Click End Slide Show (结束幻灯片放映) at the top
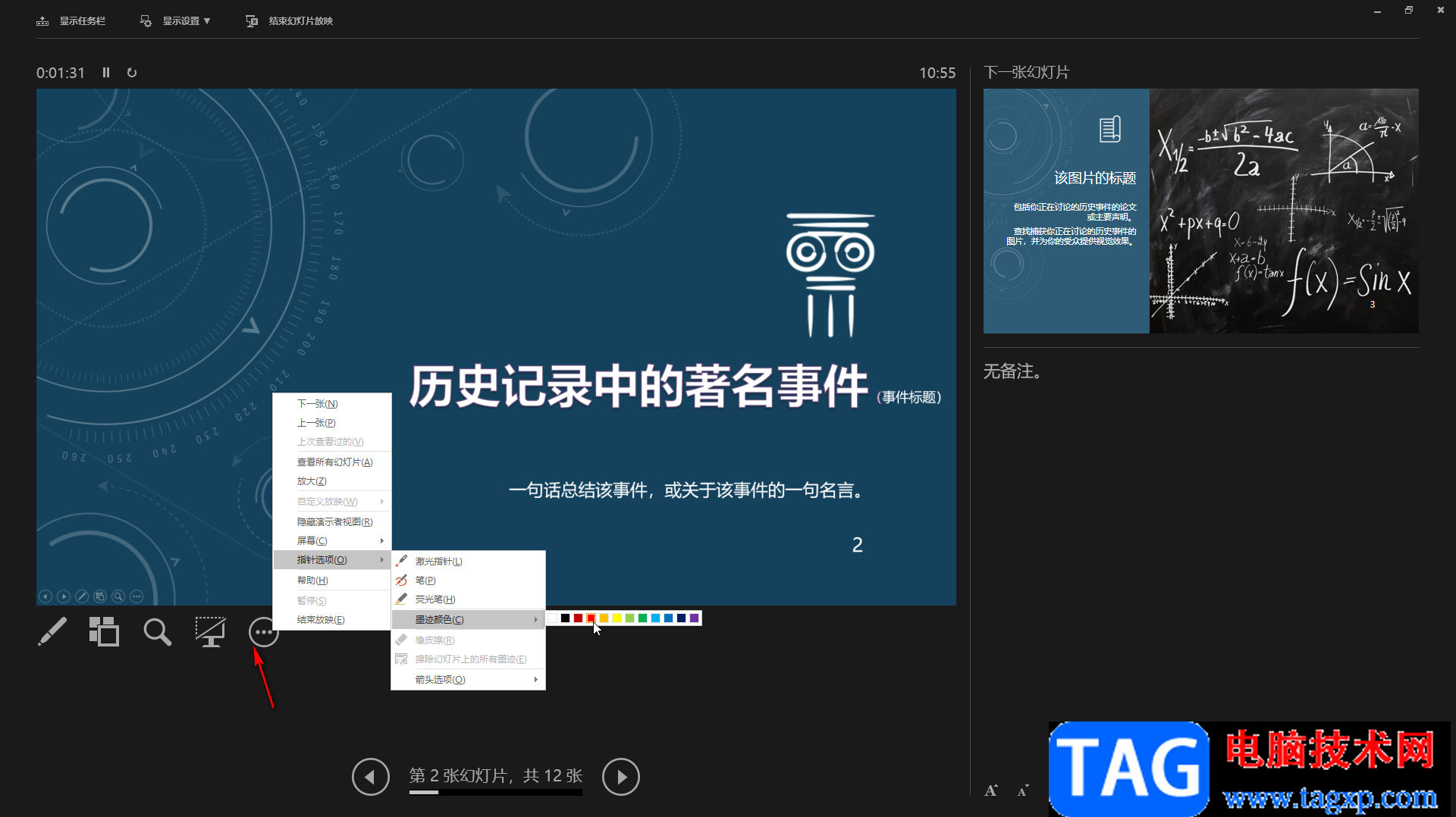The width and height of the screenshot is (1456, 817). pyautogui.click(x=290, y=21)
